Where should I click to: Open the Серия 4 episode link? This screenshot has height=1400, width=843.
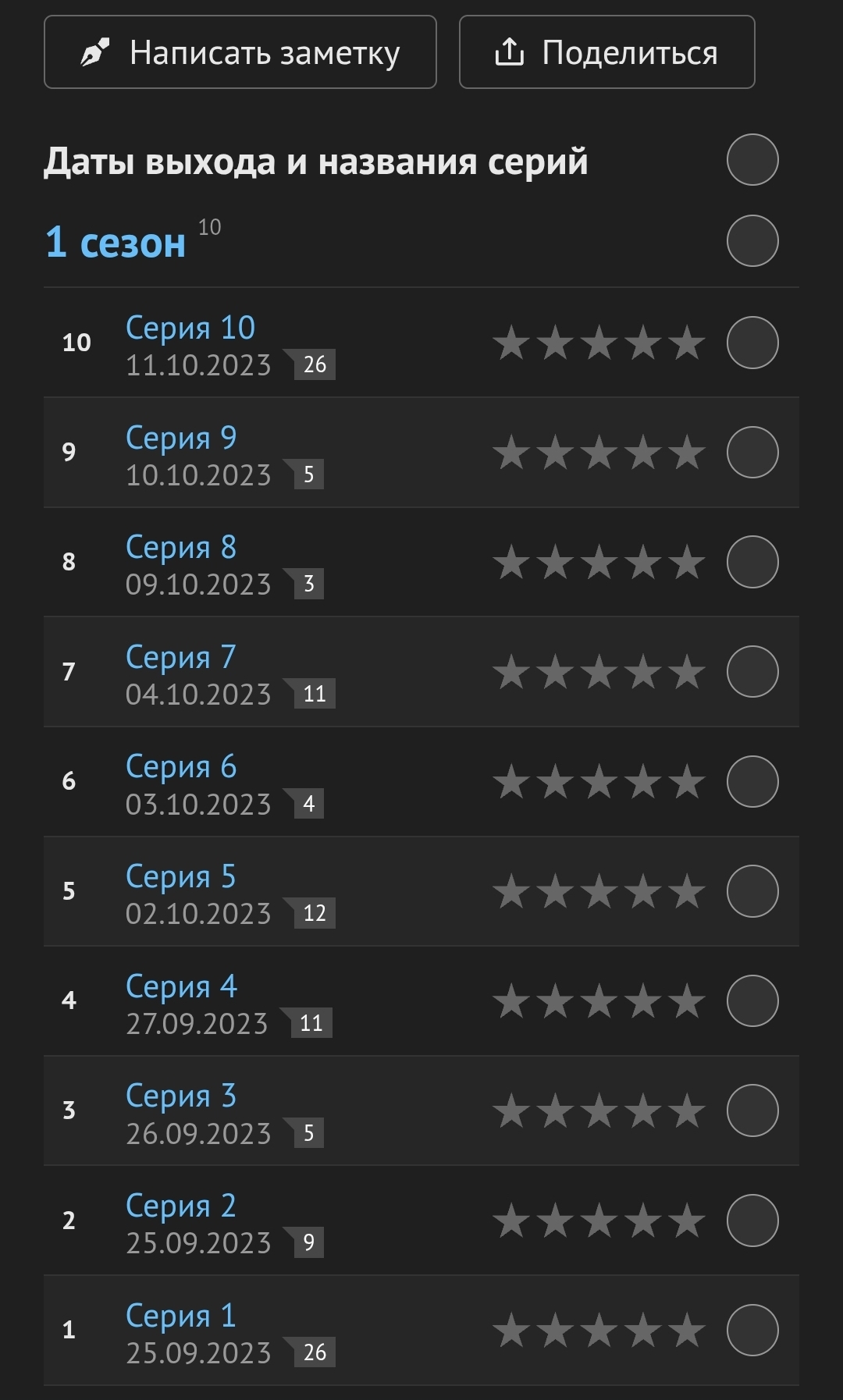[181, 986]
